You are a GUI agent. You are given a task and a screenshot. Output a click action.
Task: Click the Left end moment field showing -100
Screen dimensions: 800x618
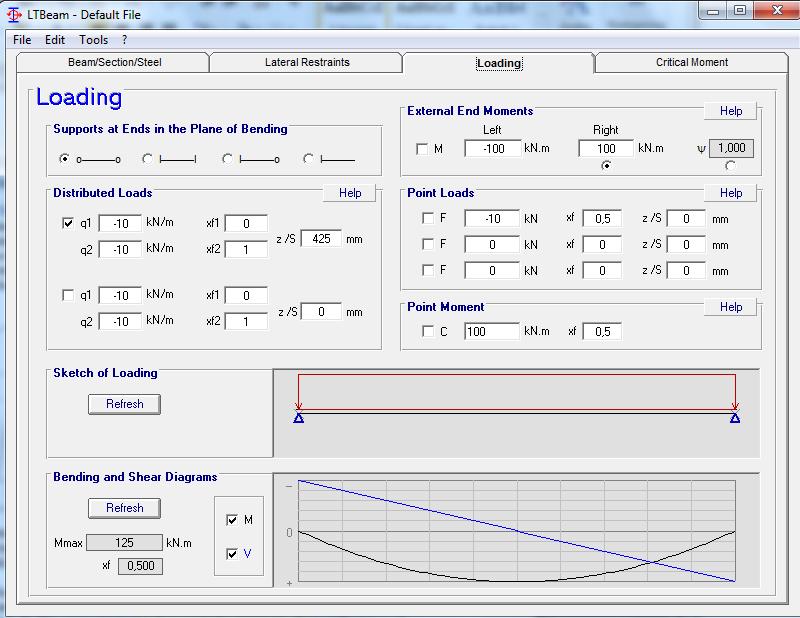(x=493, y=149)
